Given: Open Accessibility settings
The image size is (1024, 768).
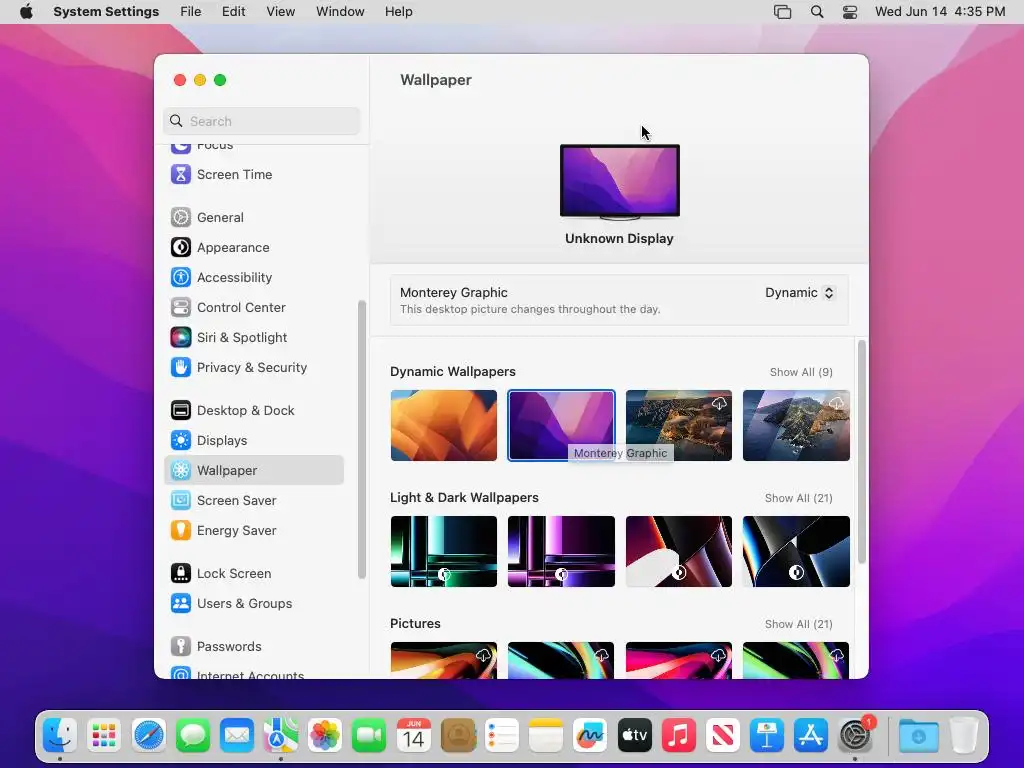Looking at the screenshot, I should point(253,278).
